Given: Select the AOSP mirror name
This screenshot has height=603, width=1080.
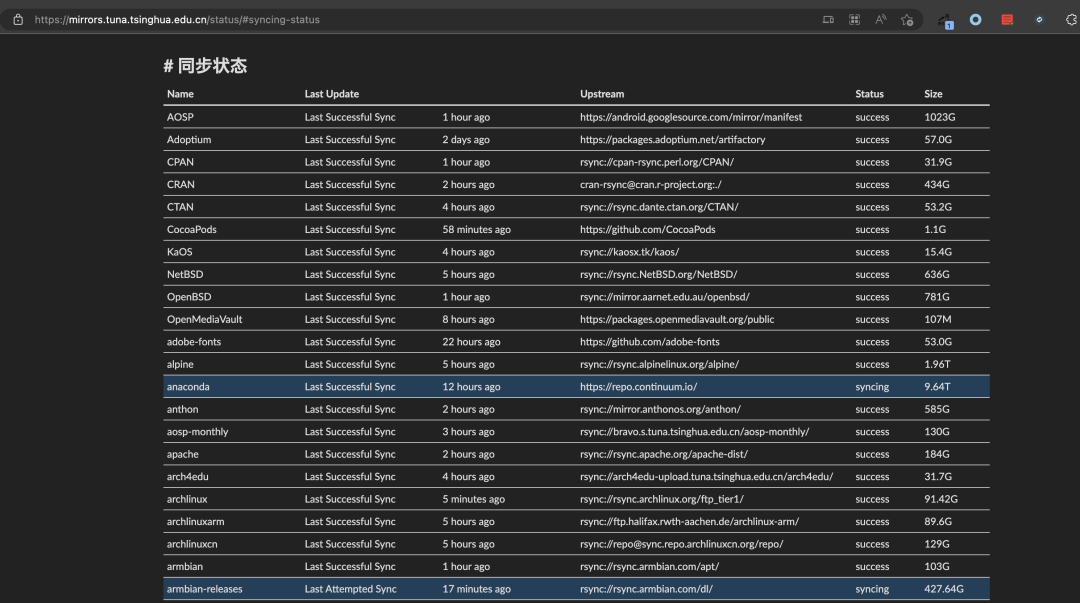Looking at the screenshot, I should (180, 117).
